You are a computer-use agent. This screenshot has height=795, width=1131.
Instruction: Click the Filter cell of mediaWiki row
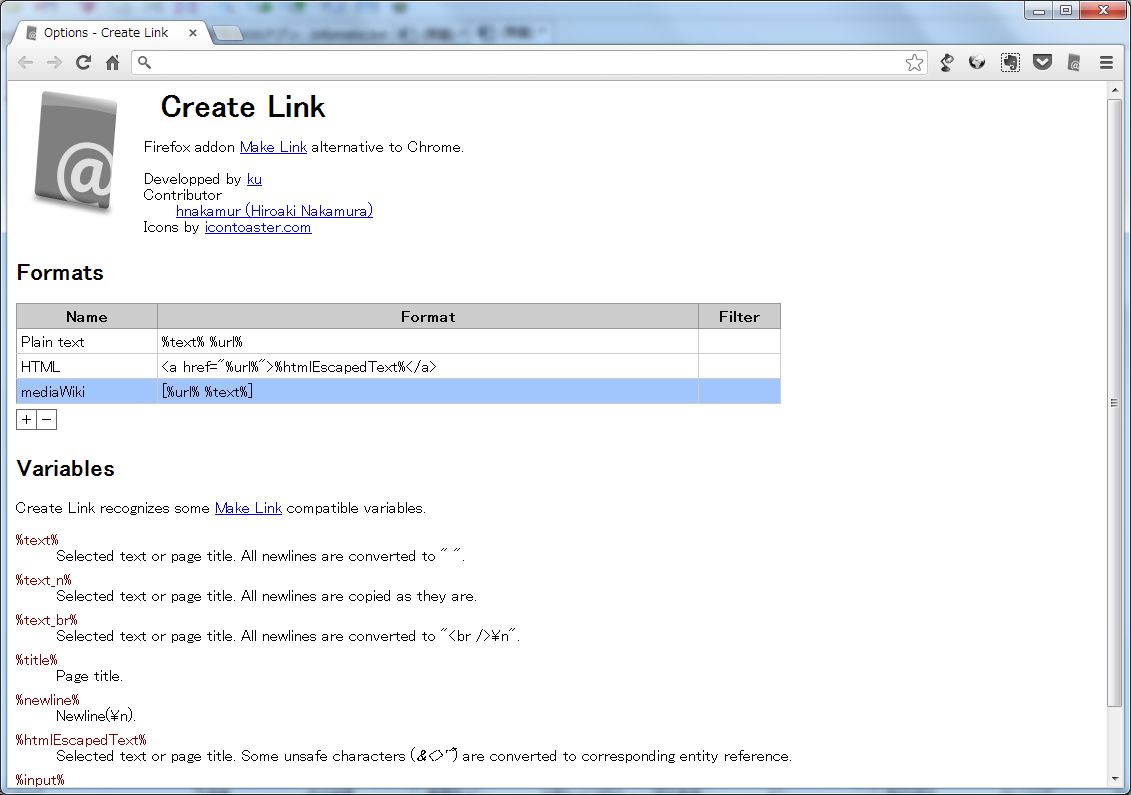tap(739, 392)
